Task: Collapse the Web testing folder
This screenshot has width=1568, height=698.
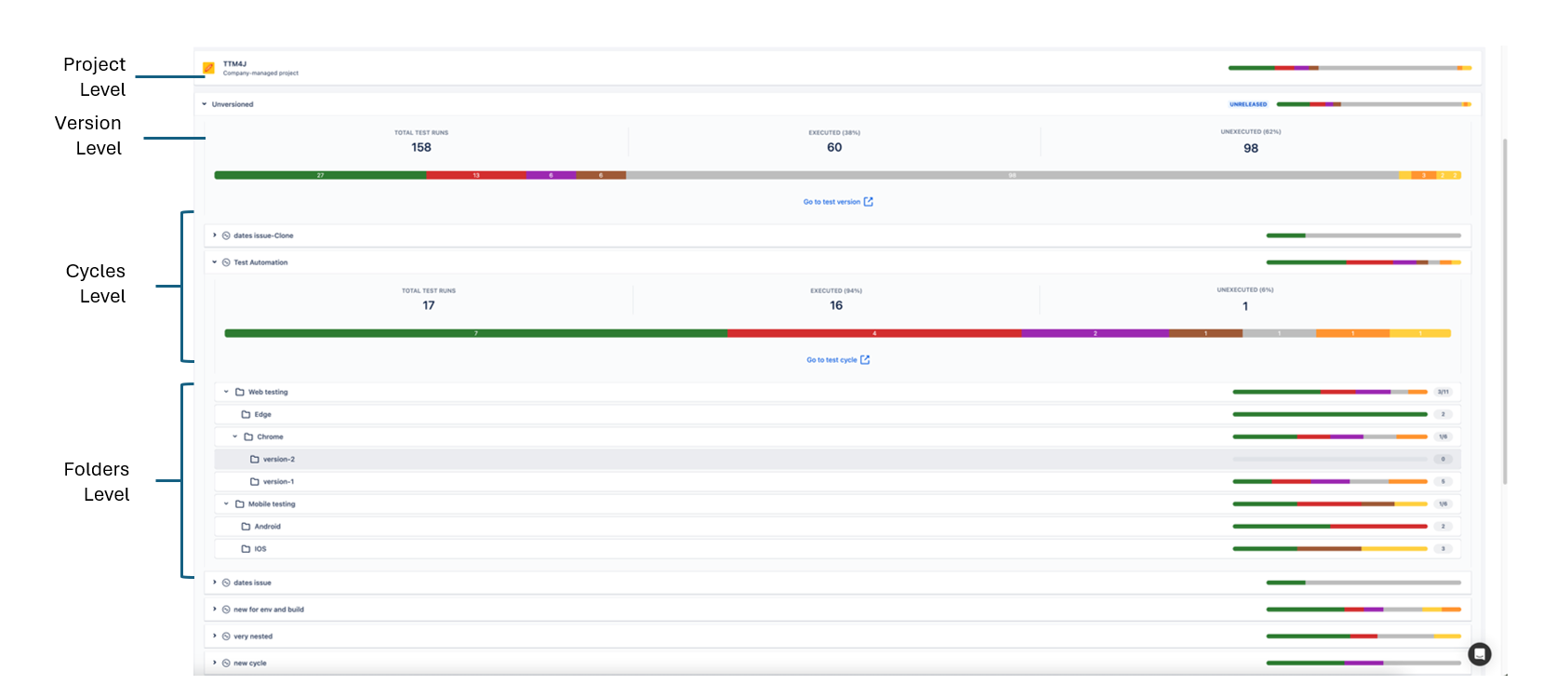Action: (x=226, y=392)
